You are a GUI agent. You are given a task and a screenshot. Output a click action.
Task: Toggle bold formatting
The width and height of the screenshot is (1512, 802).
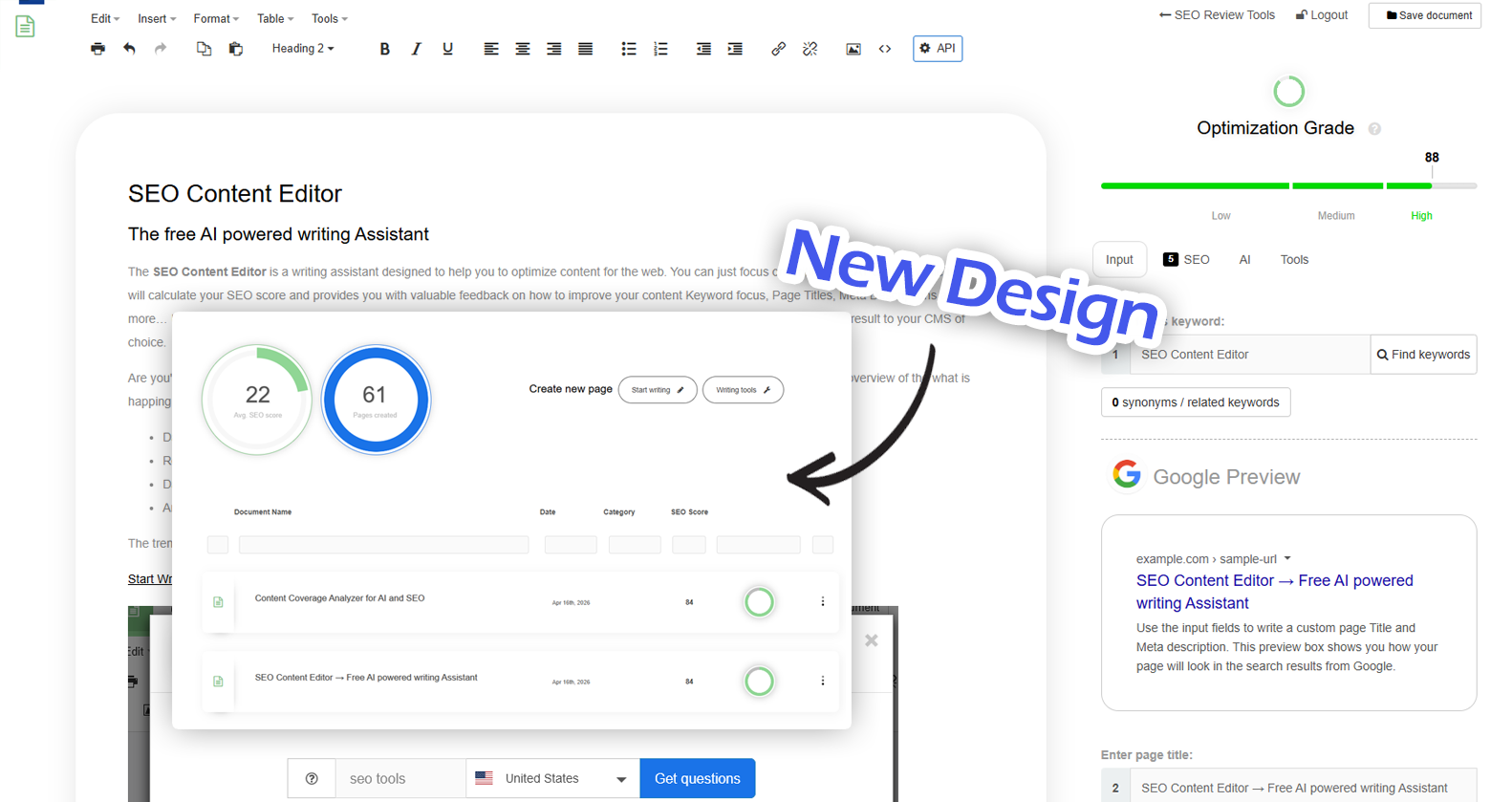[x=384, y=49]
